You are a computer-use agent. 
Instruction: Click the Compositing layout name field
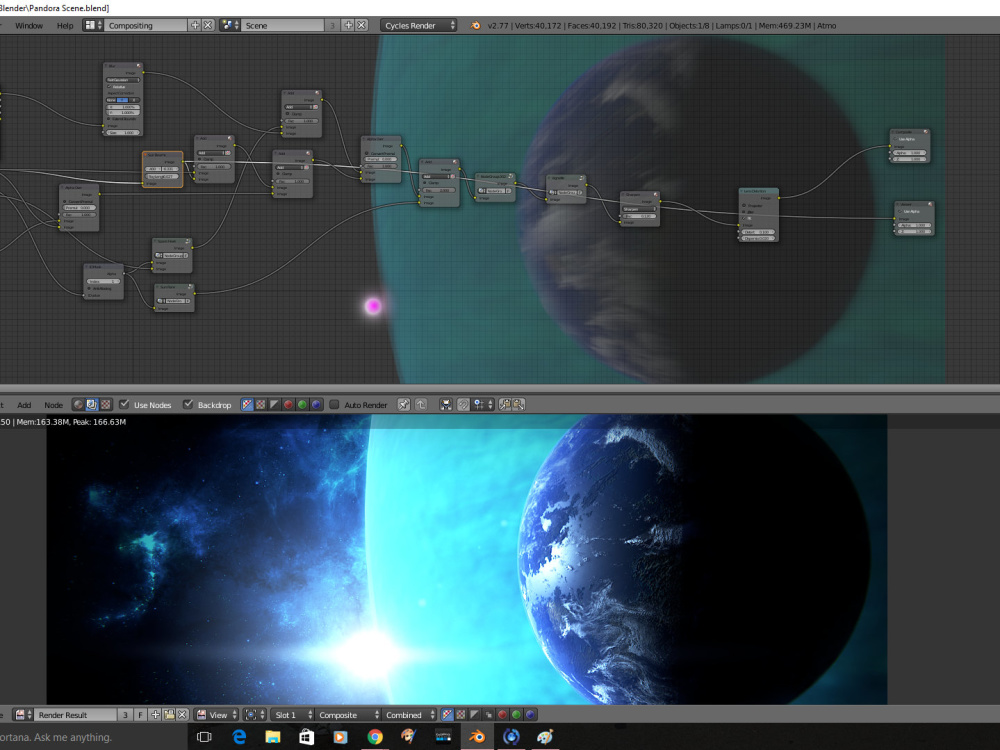point(145,26)
